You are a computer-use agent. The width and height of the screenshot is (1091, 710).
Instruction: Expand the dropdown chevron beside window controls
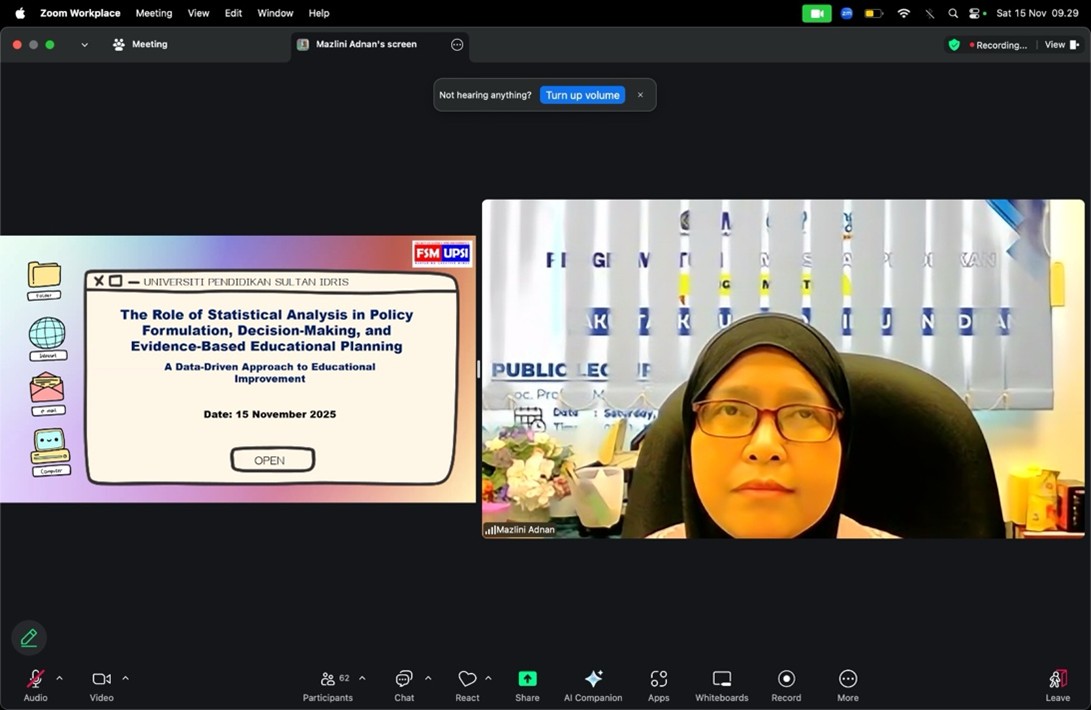click(84, 45)
